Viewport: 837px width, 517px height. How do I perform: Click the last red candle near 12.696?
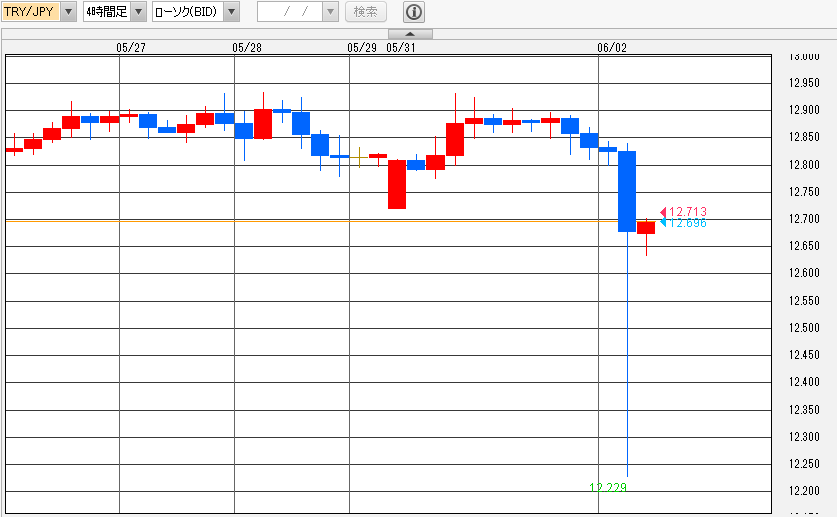646,228
